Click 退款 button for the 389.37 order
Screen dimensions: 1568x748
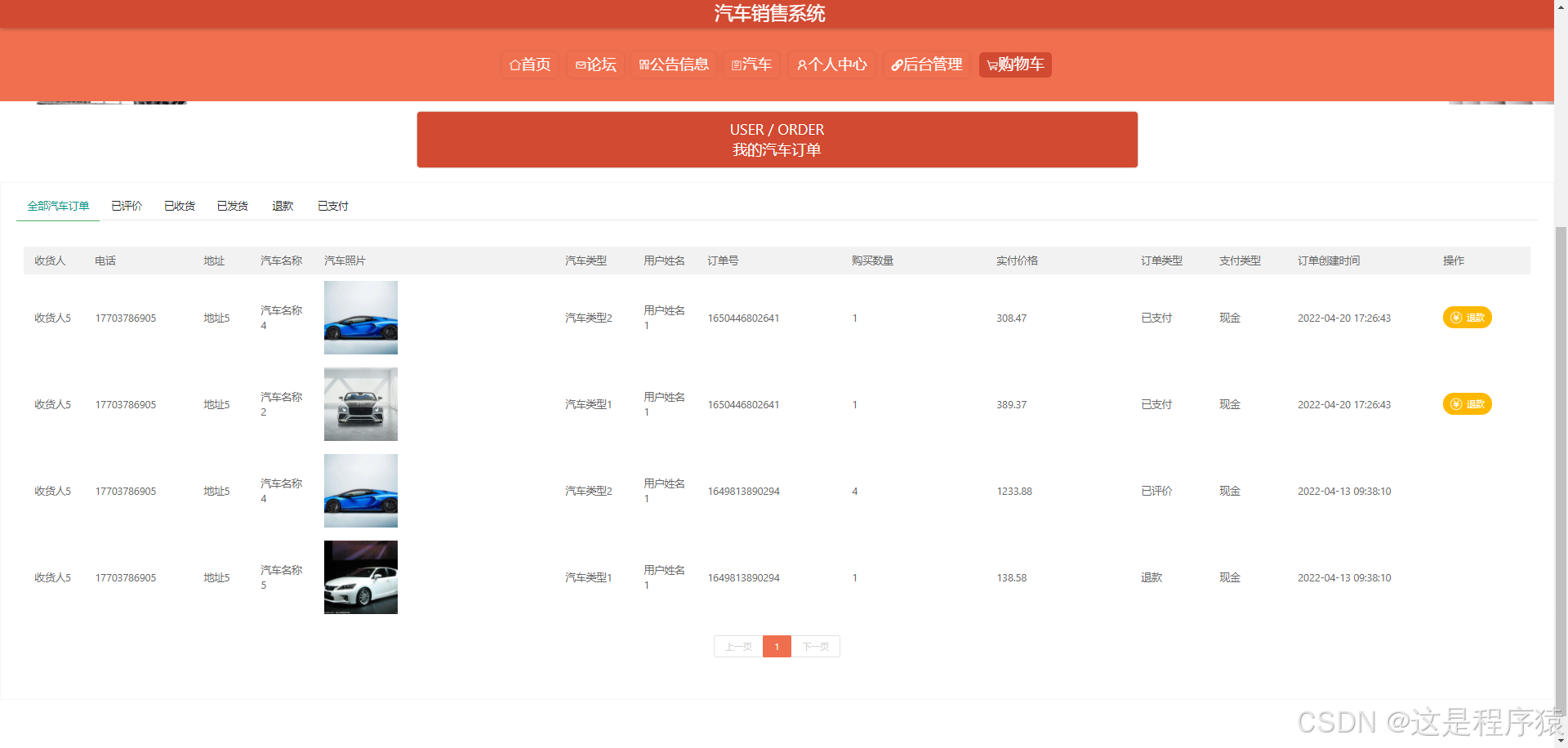(1467, 404)
